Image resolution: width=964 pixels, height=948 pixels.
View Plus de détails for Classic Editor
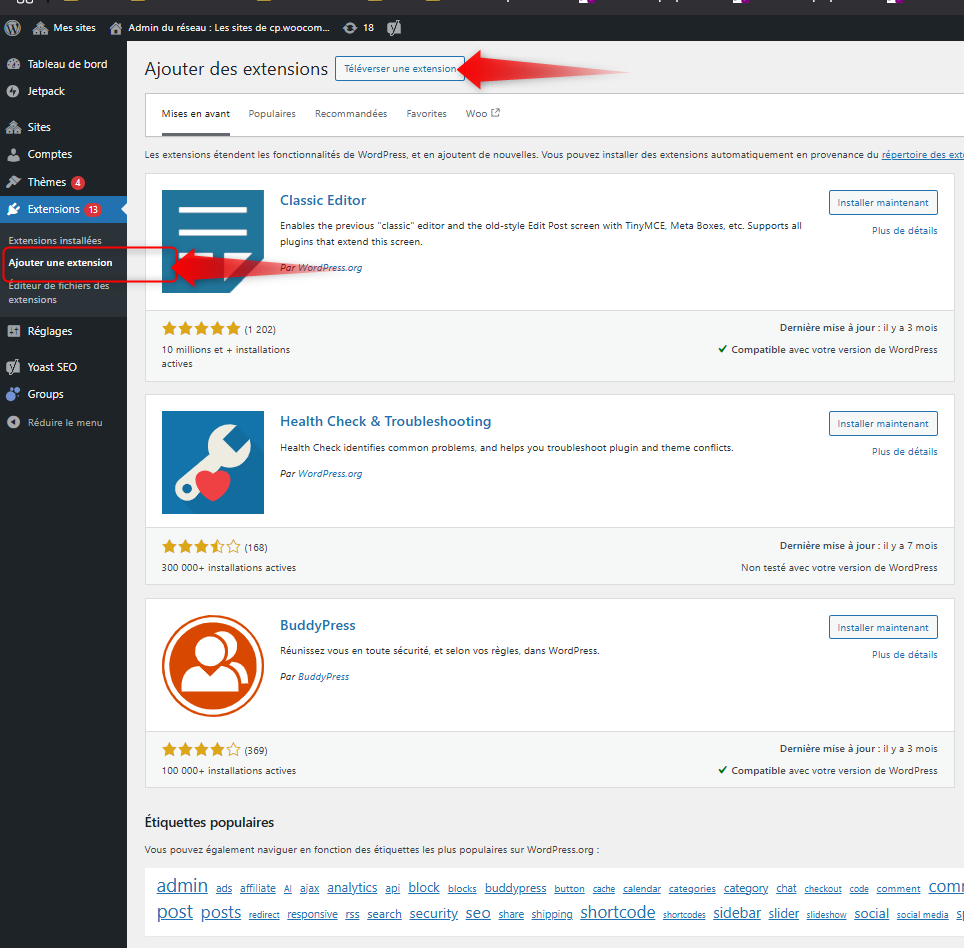coord(904,231)
